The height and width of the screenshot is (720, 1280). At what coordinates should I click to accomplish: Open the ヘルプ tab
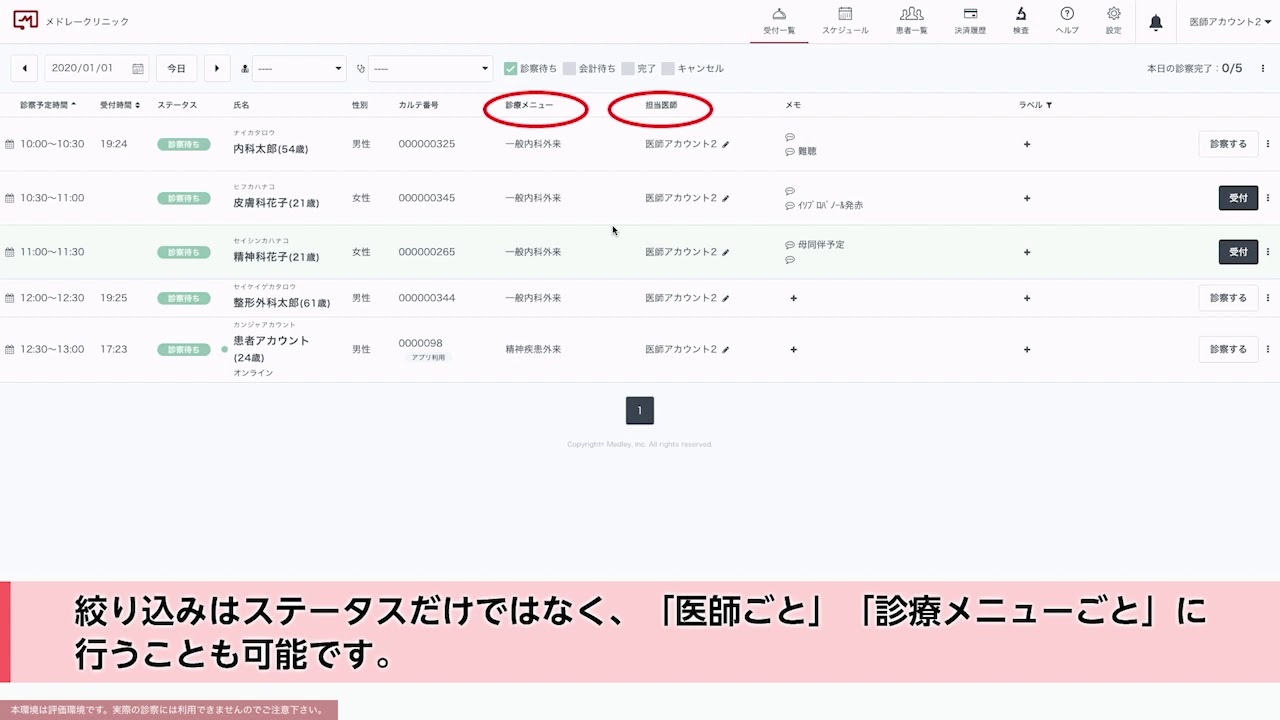(1067, 21)
